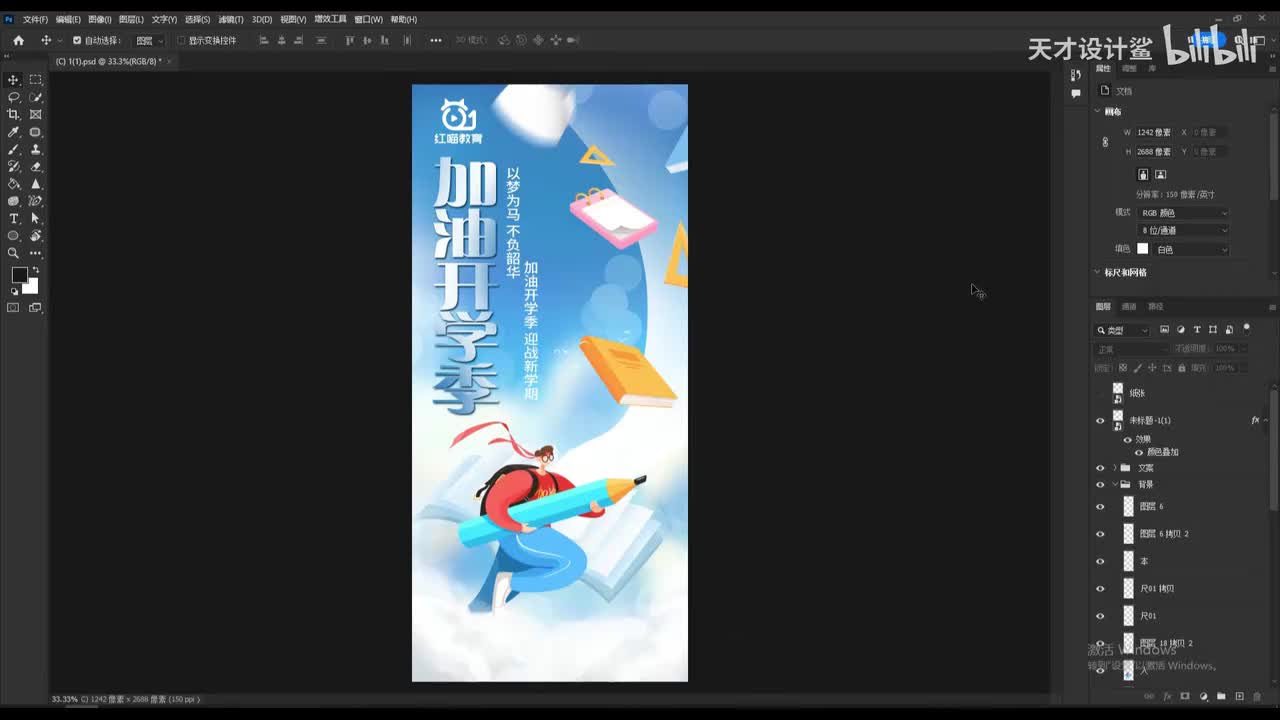Collapse the 画布 section
Image resolution: width=1280 pixels, height=720 pixels.
click(x=1097, y=112)
